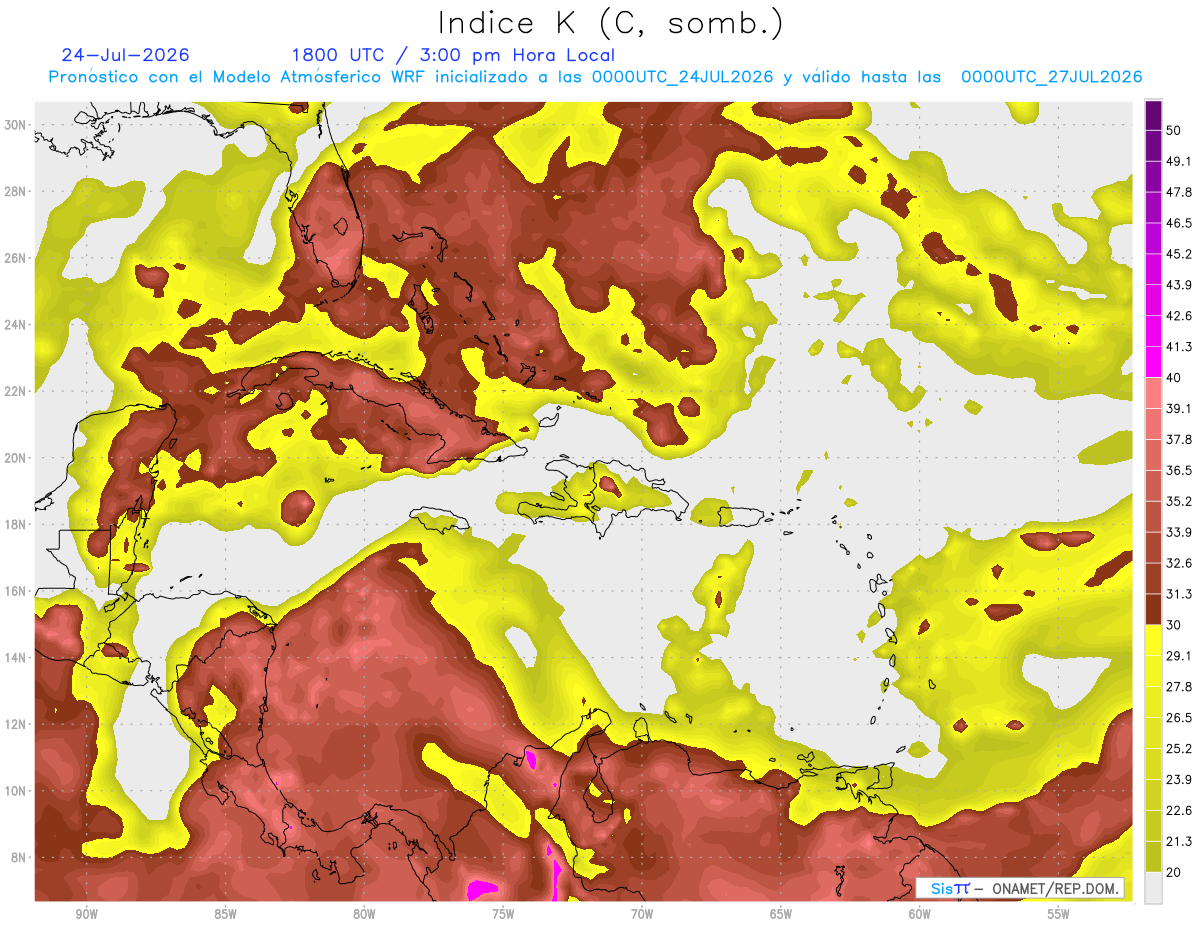Click the "31.3" color scale value

(1180, 594)
